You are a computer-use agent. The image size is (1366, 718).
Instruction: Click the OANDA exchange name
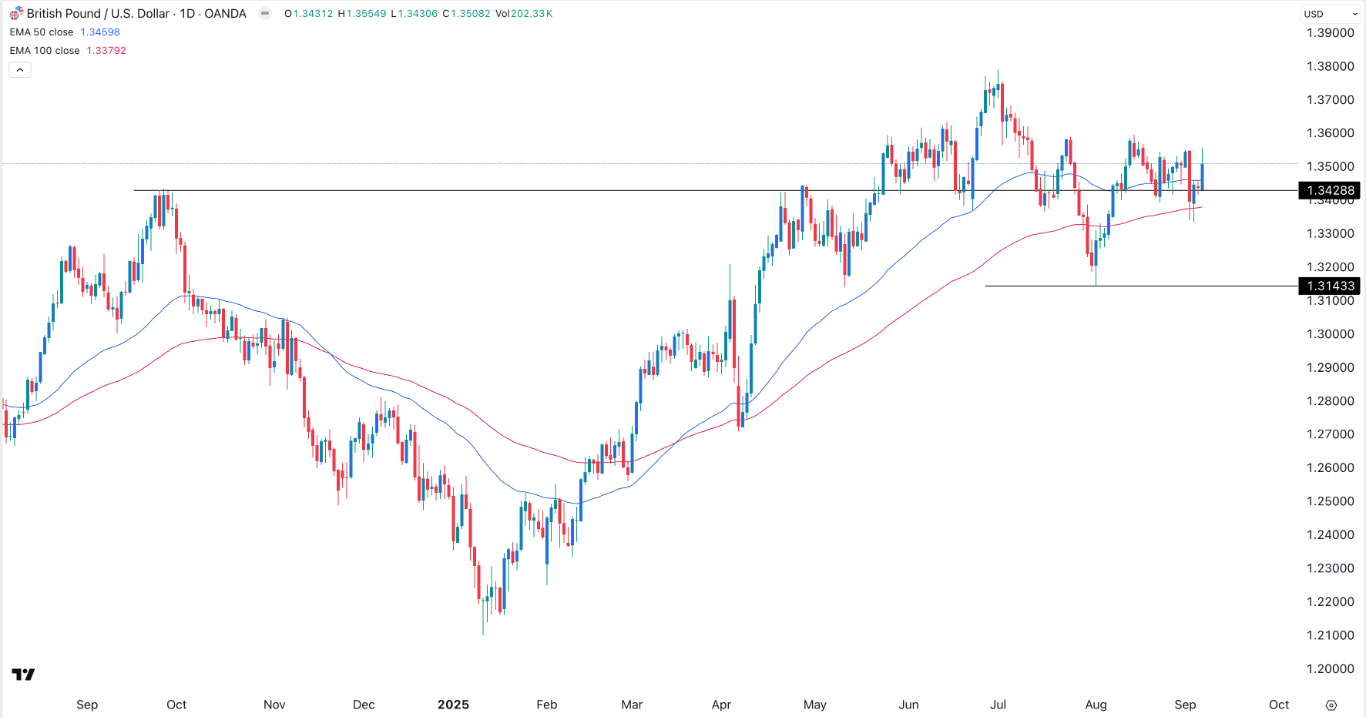click(225, 13)
